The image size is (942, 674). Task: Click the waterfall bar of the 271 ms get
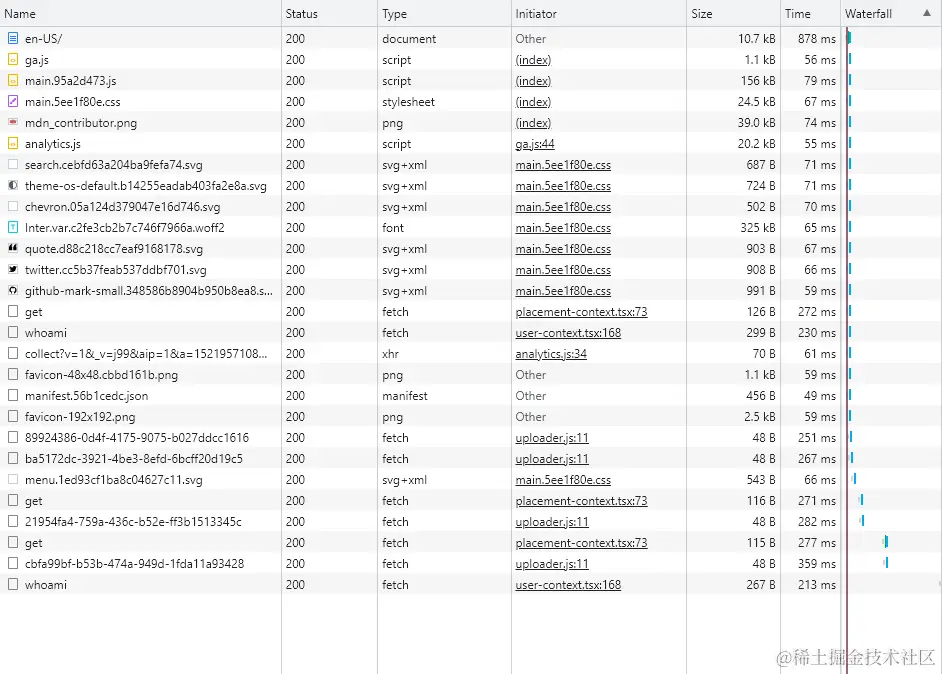click(861, 500)
